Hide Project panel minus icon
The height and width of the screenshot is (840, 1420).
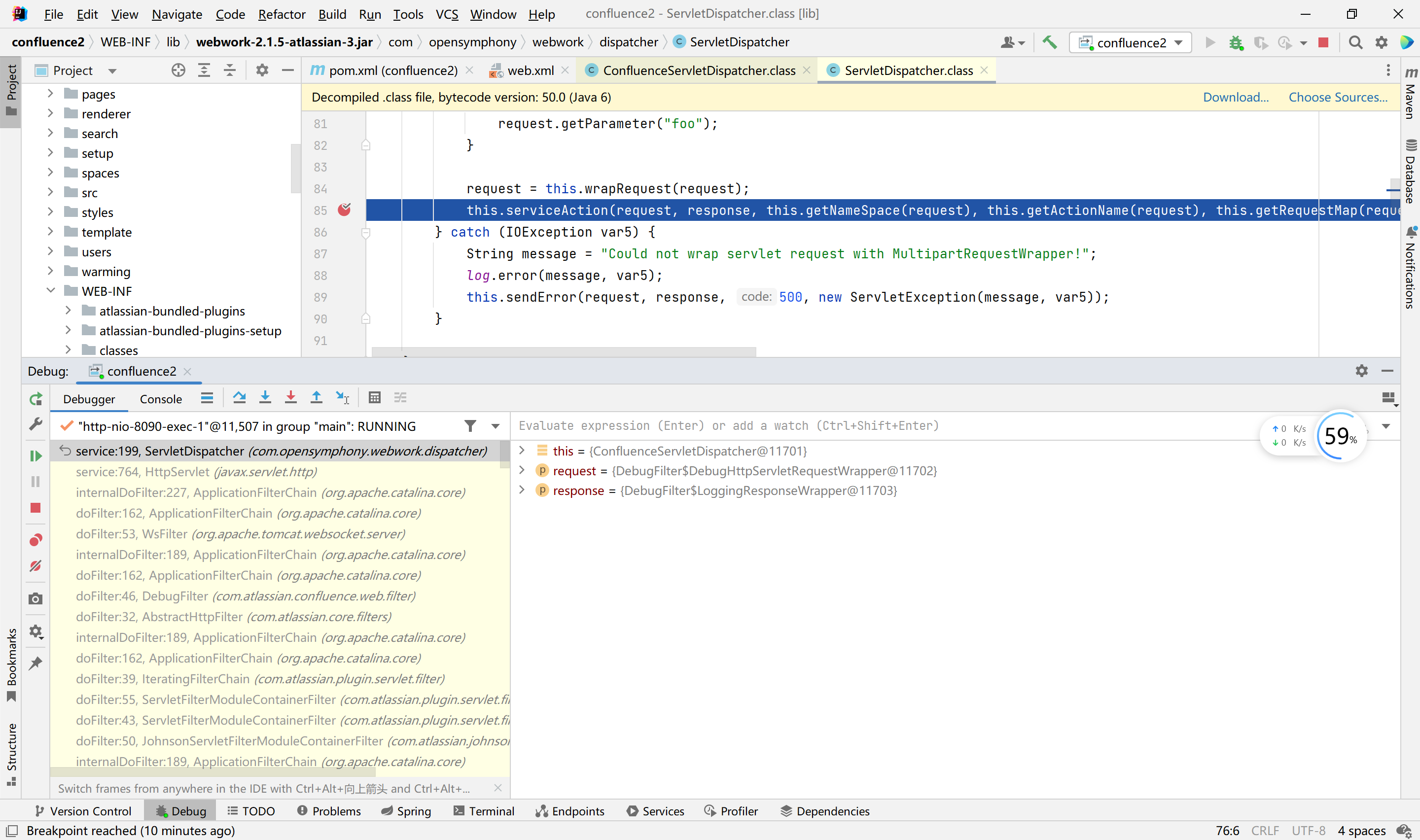coord(287,70)
